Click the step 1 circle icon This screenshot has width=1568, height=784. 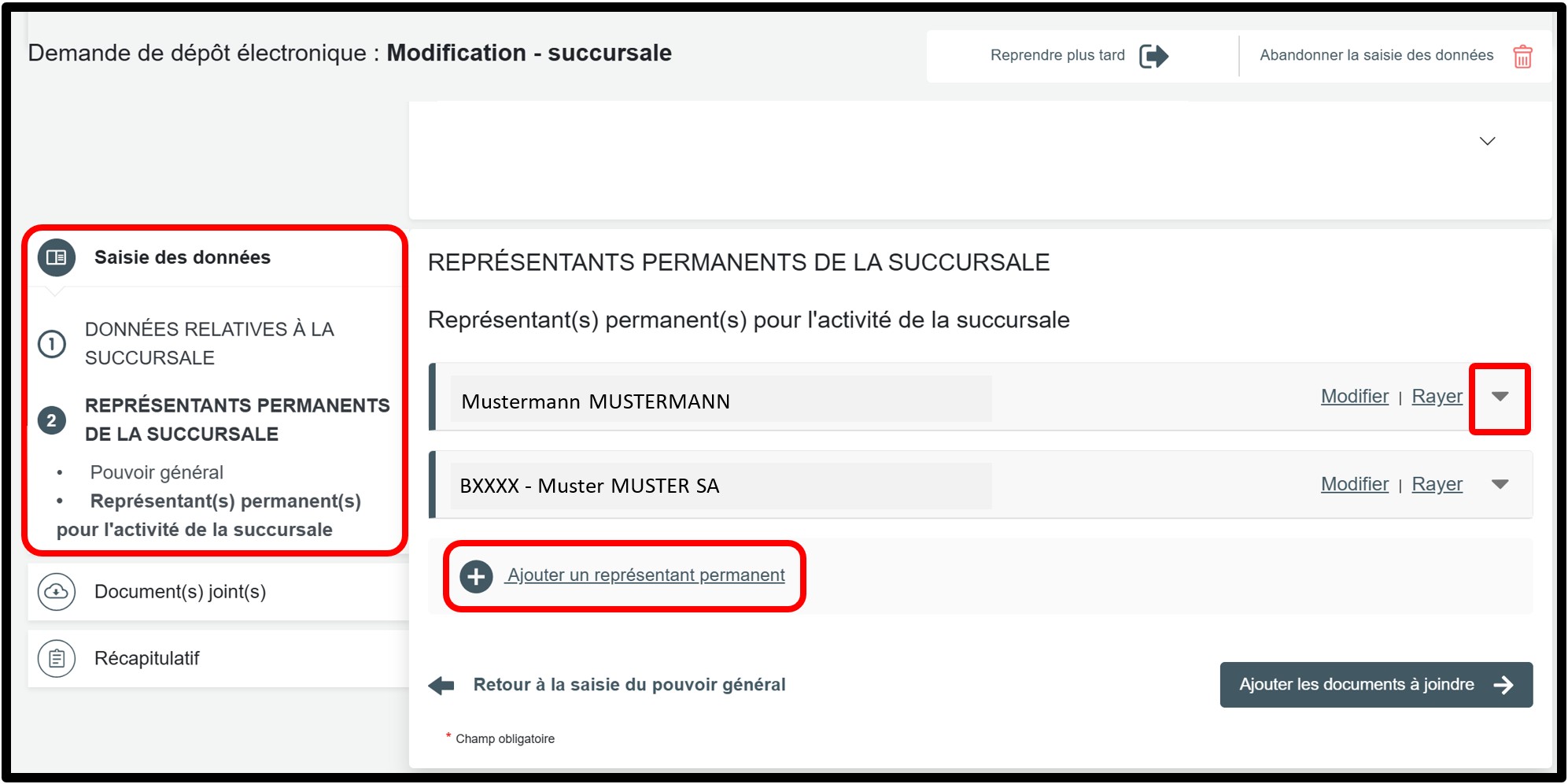tap(52, 344)
